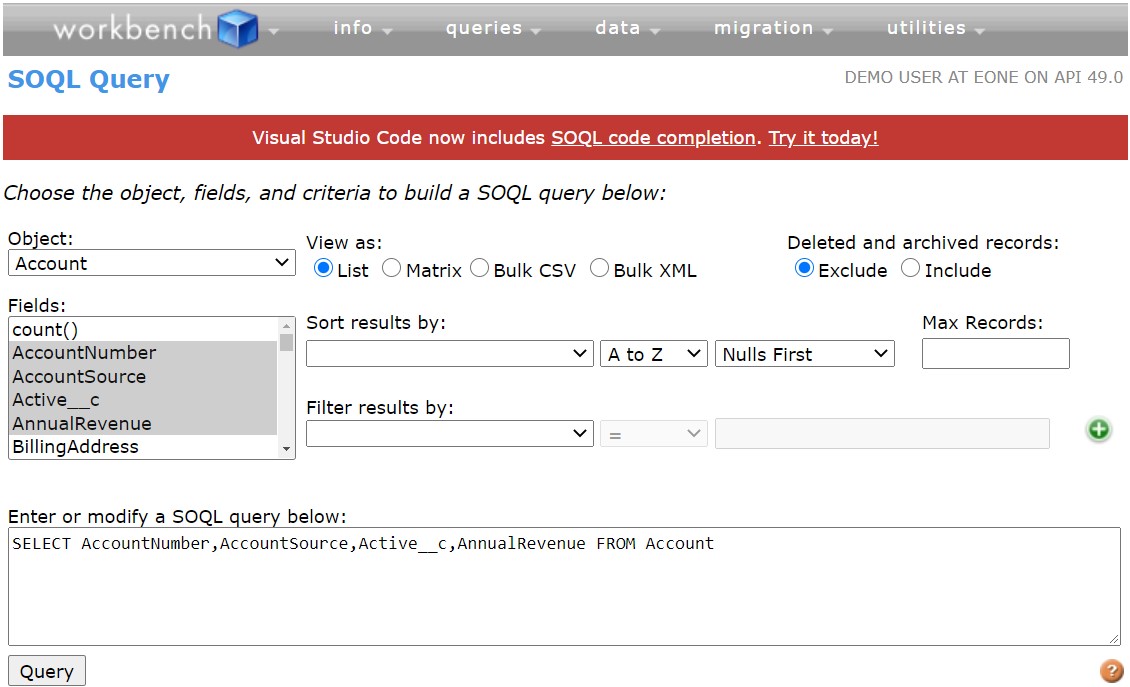Choose the Bulk CSV radio button
1130x687 pixels.
pos(479,268)
